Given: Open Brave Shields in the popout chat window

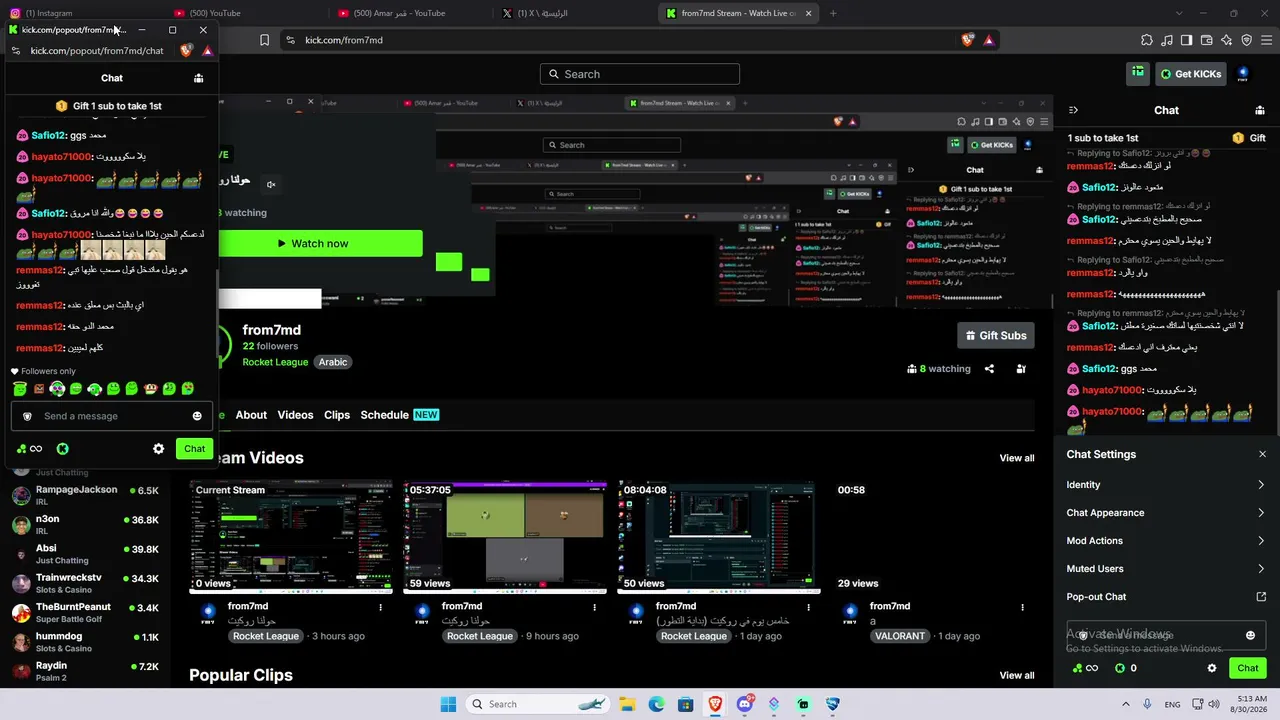Looking at the screenshot, I should pyautogui.click(x=186, y=51).
